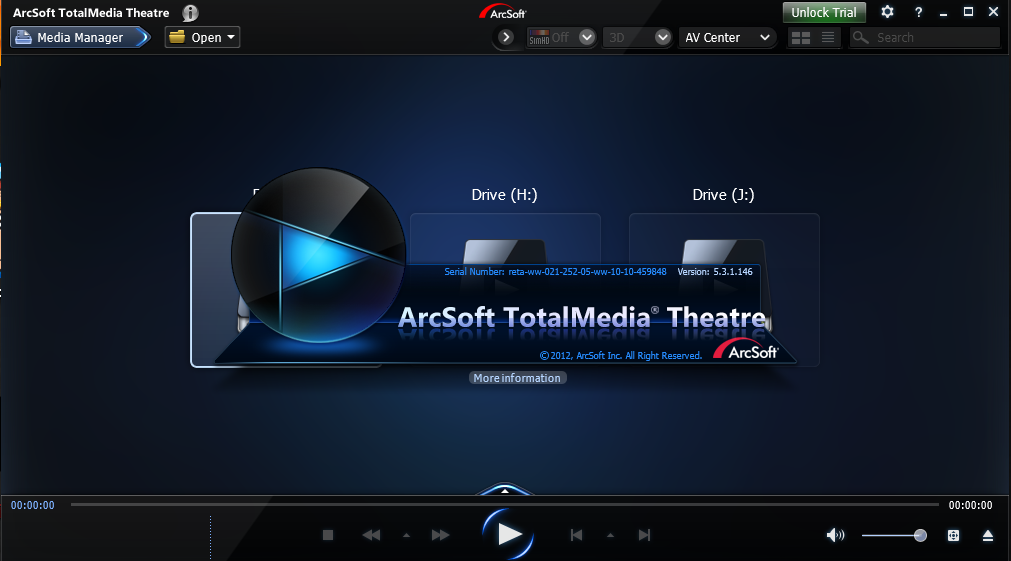Click the elapsed time 00:00:00 readout

[32, 505]
